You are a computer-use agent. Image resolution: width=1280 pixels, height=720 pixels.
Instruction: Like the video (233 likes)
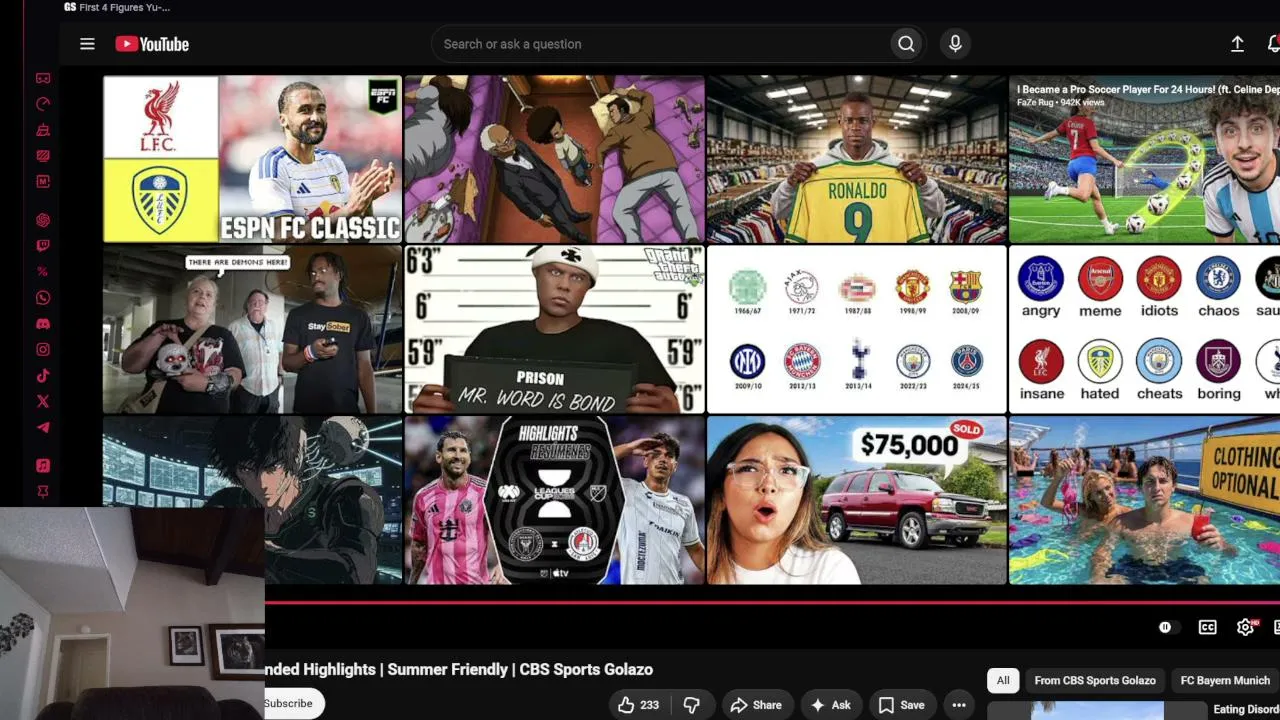pyautogui.click(x=638, y=705)
